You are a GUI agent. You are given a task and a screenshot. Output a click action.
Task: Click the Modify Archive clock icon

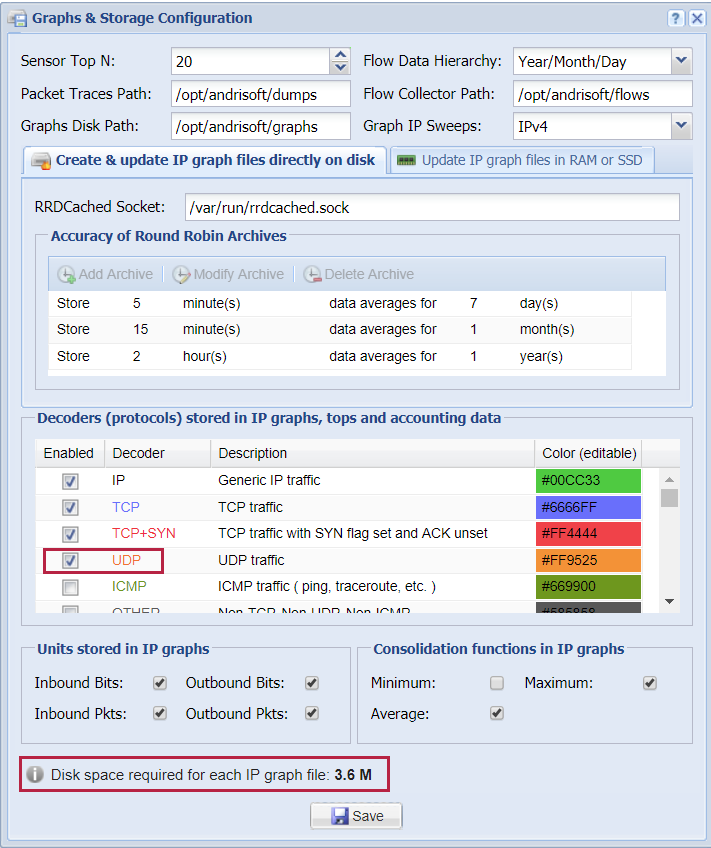tap(181, 274)
